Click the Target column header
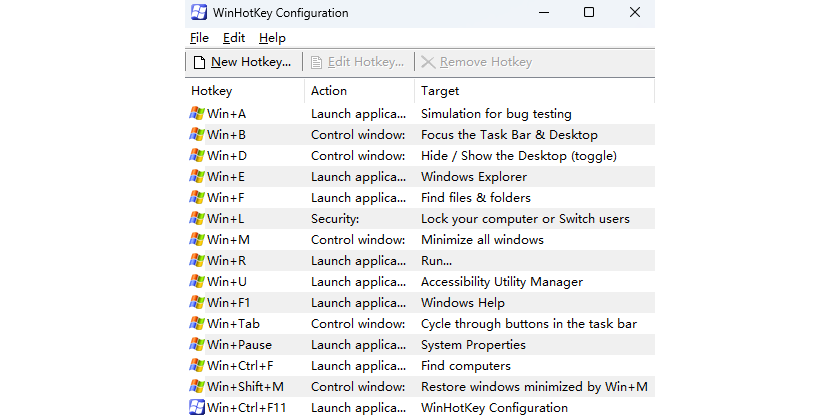Viewport: 840px width, 420px height. (x=534, y=91)
